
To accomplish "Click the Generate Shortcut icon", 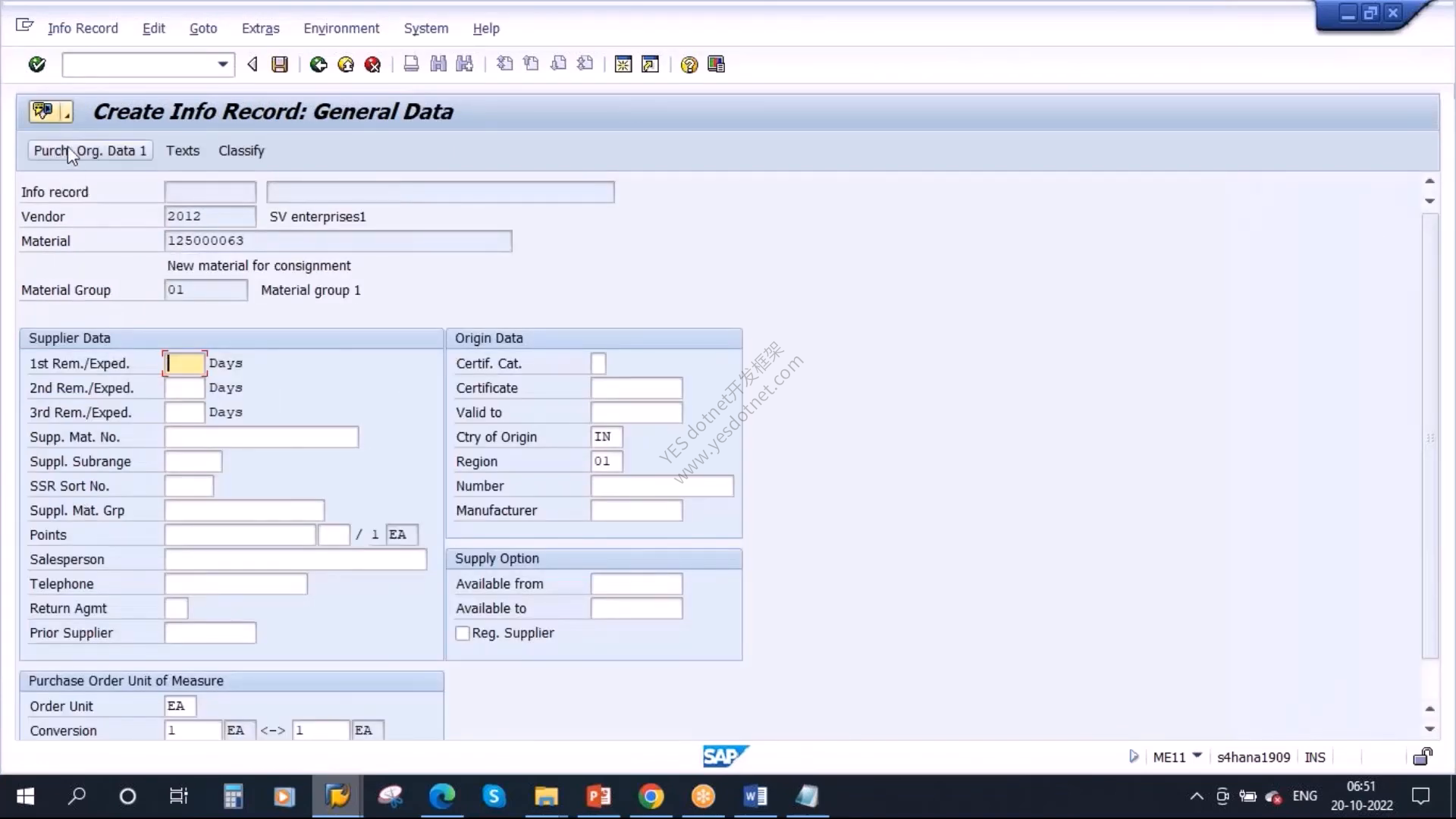I will click(650, 64).
